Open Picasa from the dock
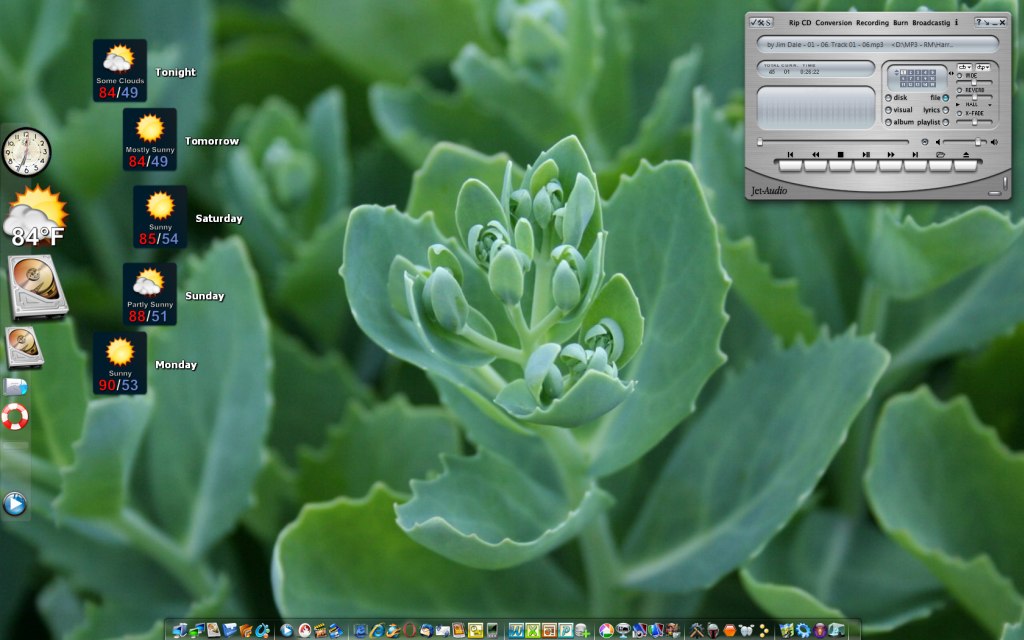The image size is (1024, 640). (x=607, y=630)
